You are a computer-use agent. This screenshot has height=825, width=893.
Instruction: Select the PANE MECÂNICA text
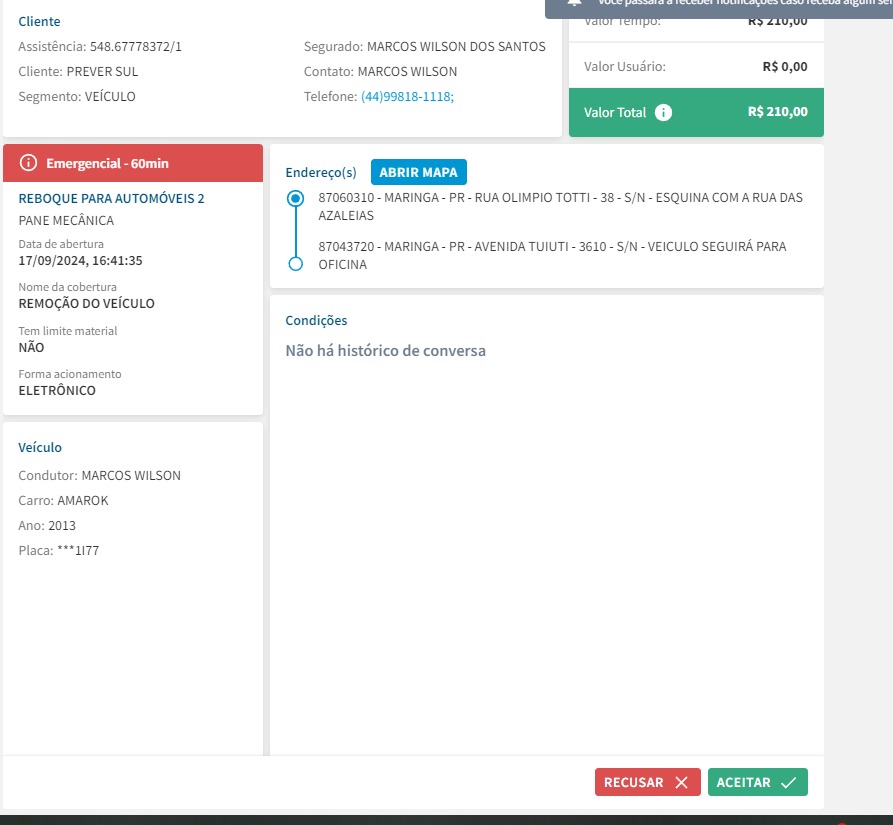pos(66,220)
